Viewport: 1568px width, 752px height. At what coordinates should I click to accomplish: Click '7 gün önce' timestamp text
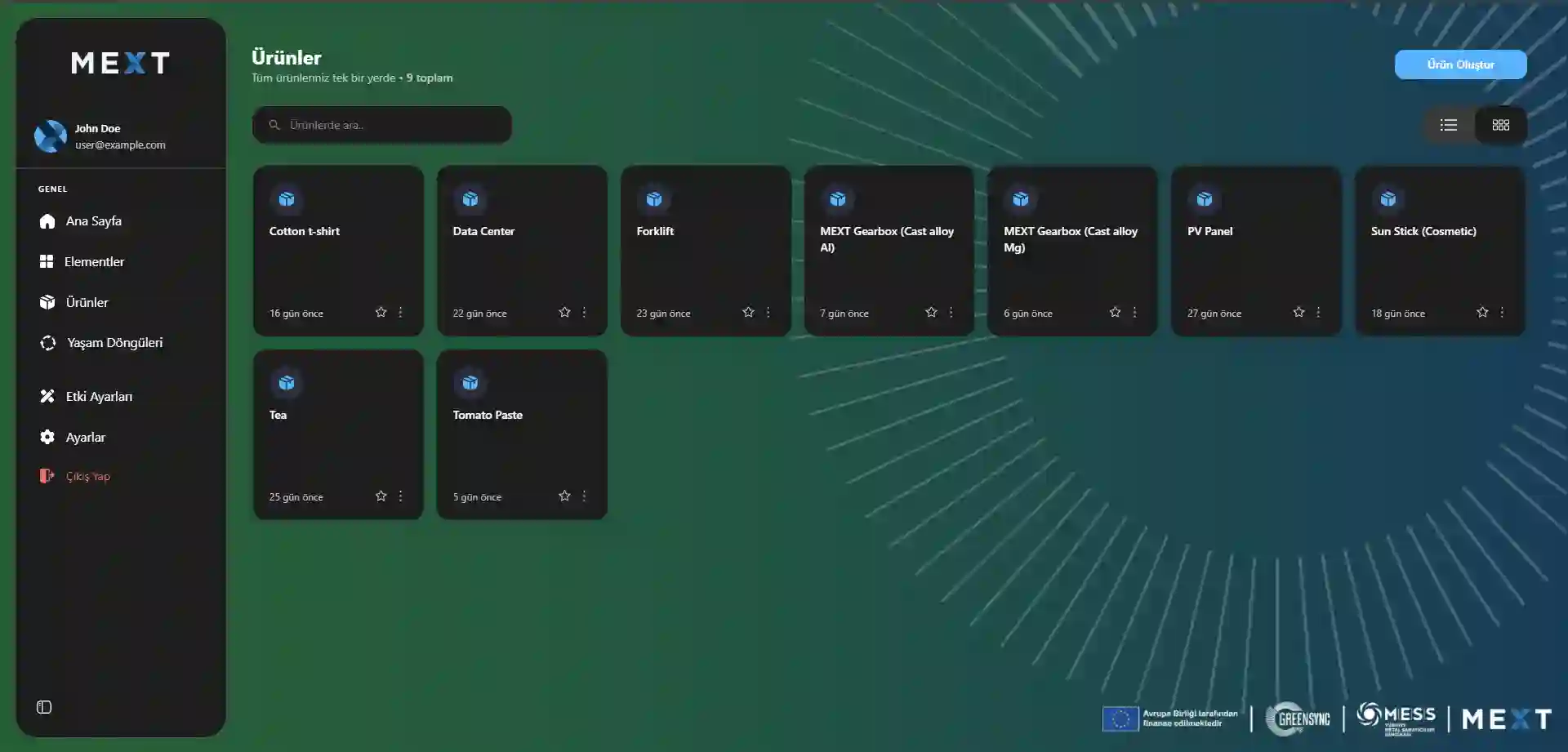coord(844,314)
